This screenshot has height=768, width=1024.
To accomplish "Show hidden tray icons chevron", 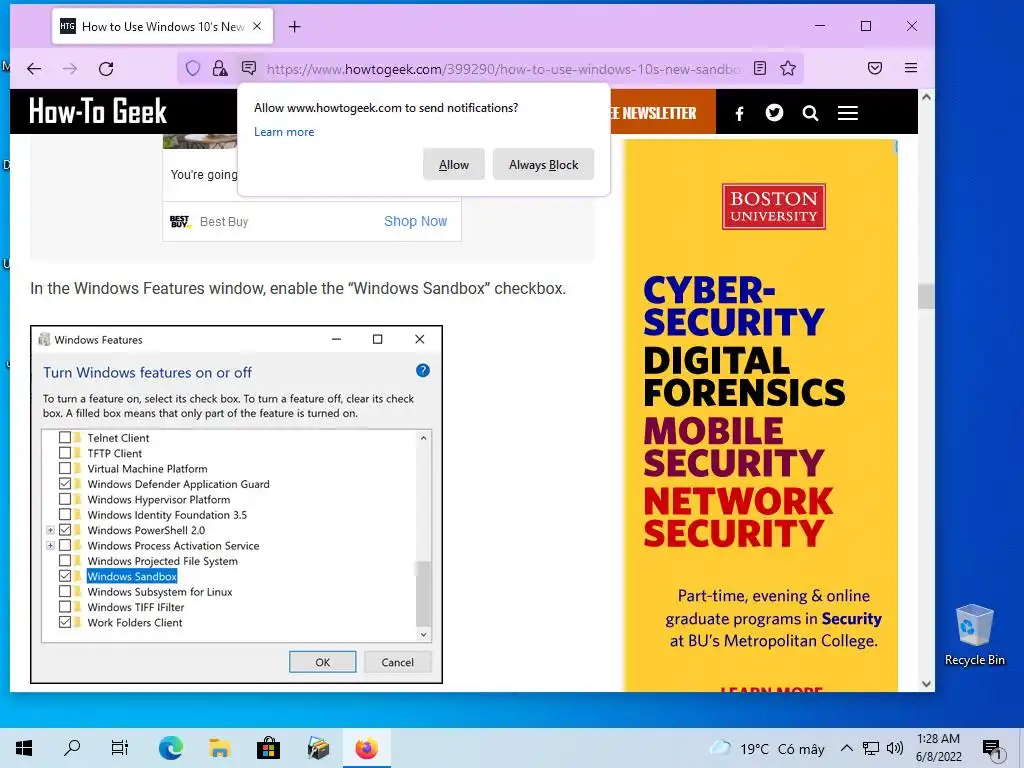I will click(x=846, y=748).
